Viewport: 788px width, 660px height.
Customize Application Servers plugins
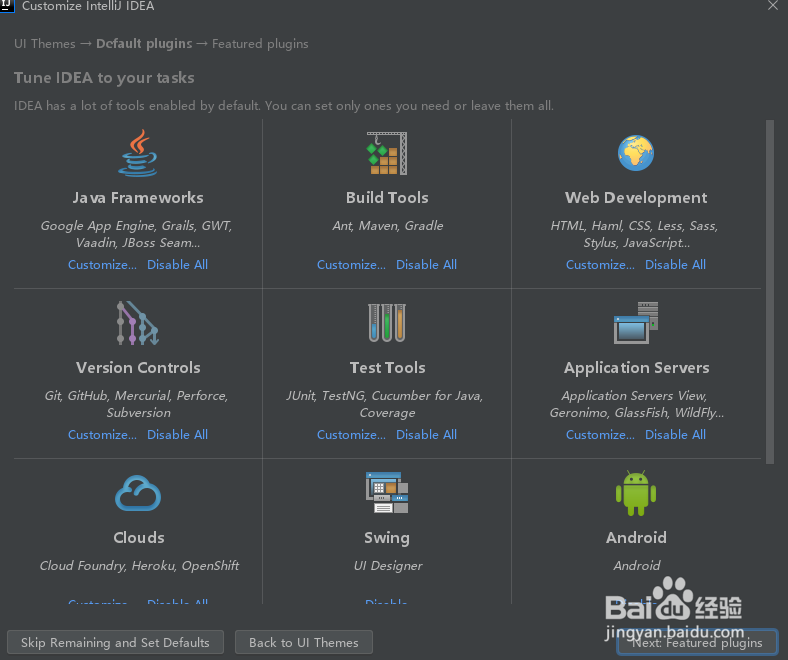600,434
